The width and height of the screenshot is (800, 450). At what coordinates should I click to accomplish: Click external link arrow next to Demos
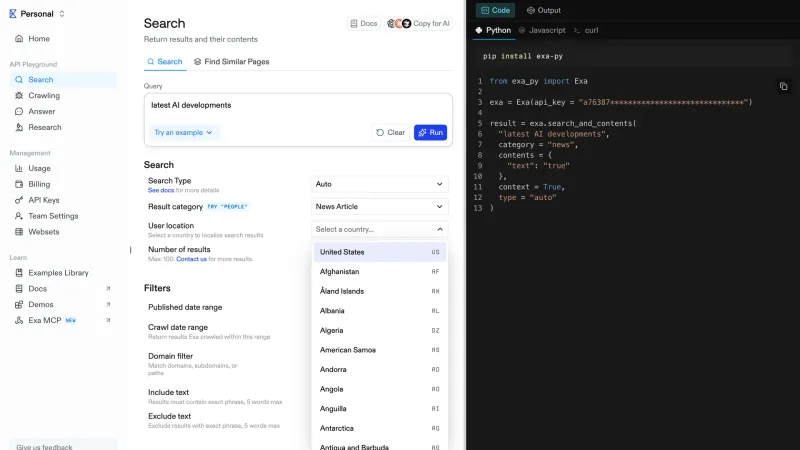tap(108, 305)
